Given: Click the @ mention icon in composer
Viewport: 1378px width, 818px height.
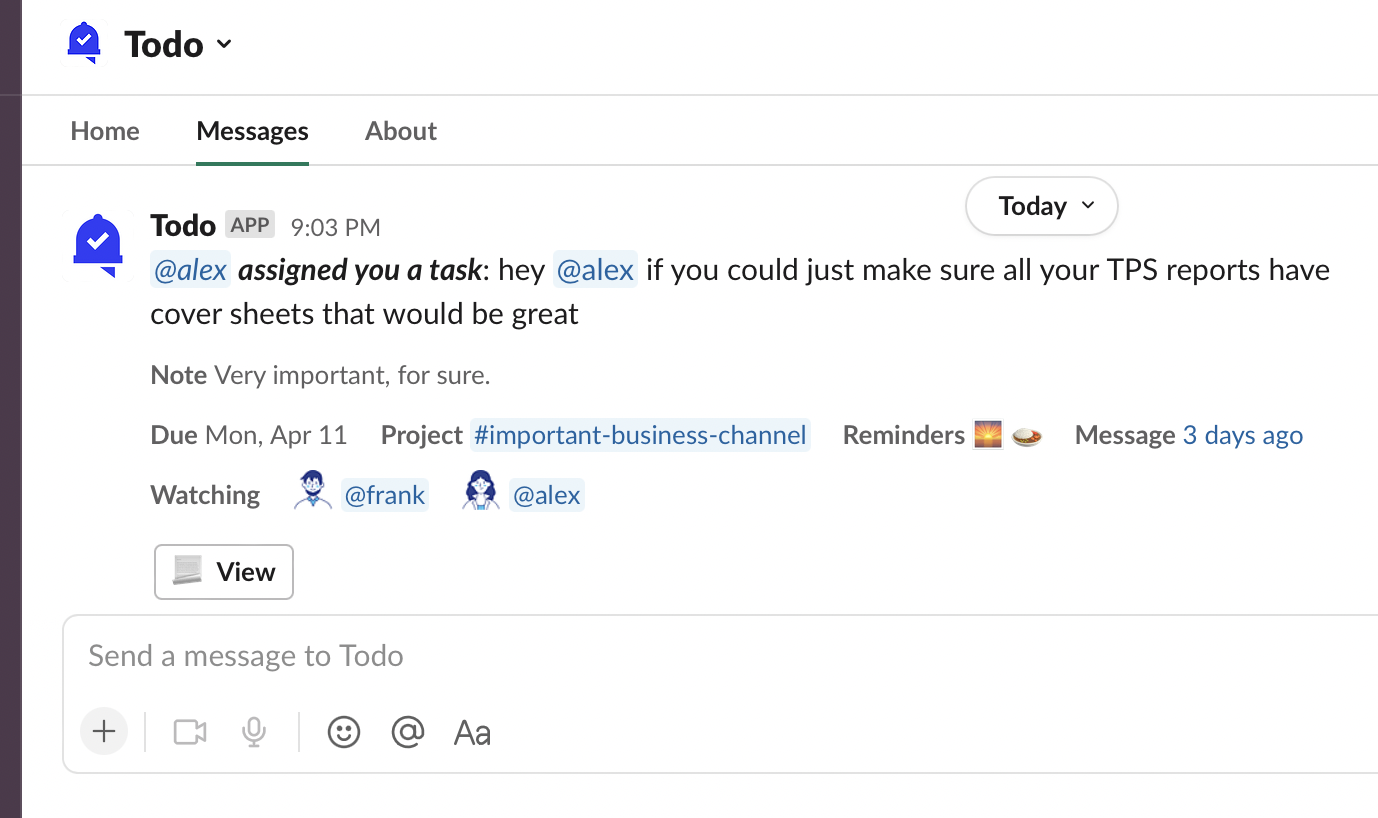Looking at the screenshot, I should [408, 732].
